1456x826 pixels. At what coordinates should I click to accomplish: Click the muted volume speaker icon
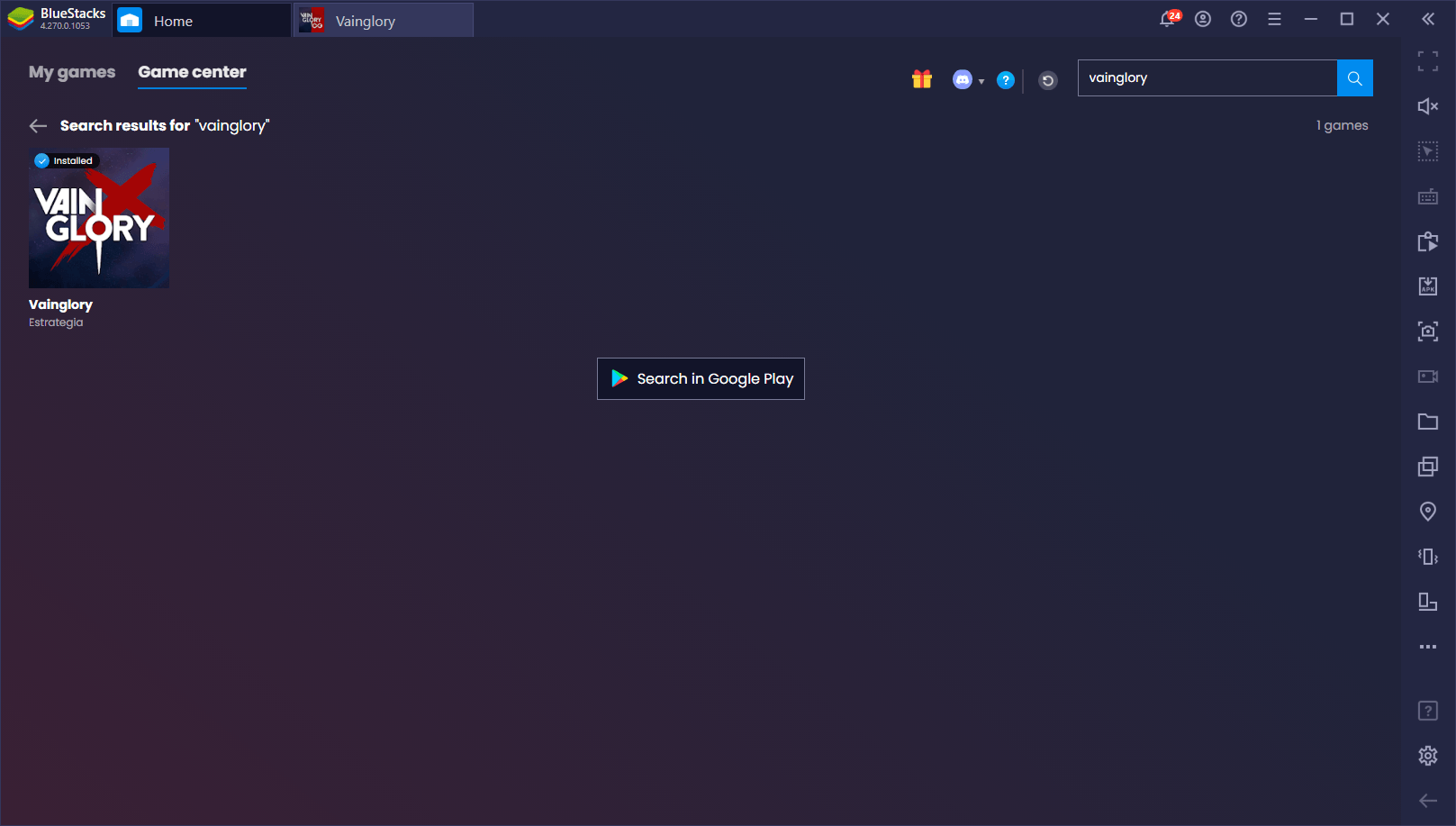click(1428, 106)
